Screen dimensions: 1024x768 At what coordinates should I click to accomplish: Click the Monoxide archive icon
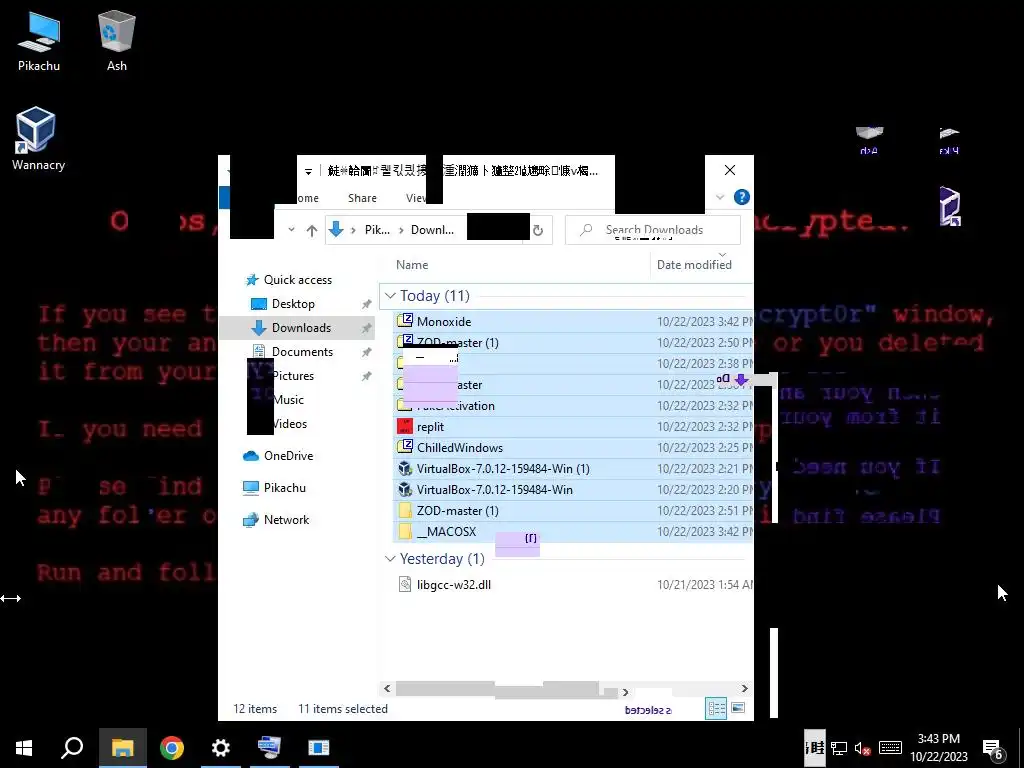(x=405, y=321)
